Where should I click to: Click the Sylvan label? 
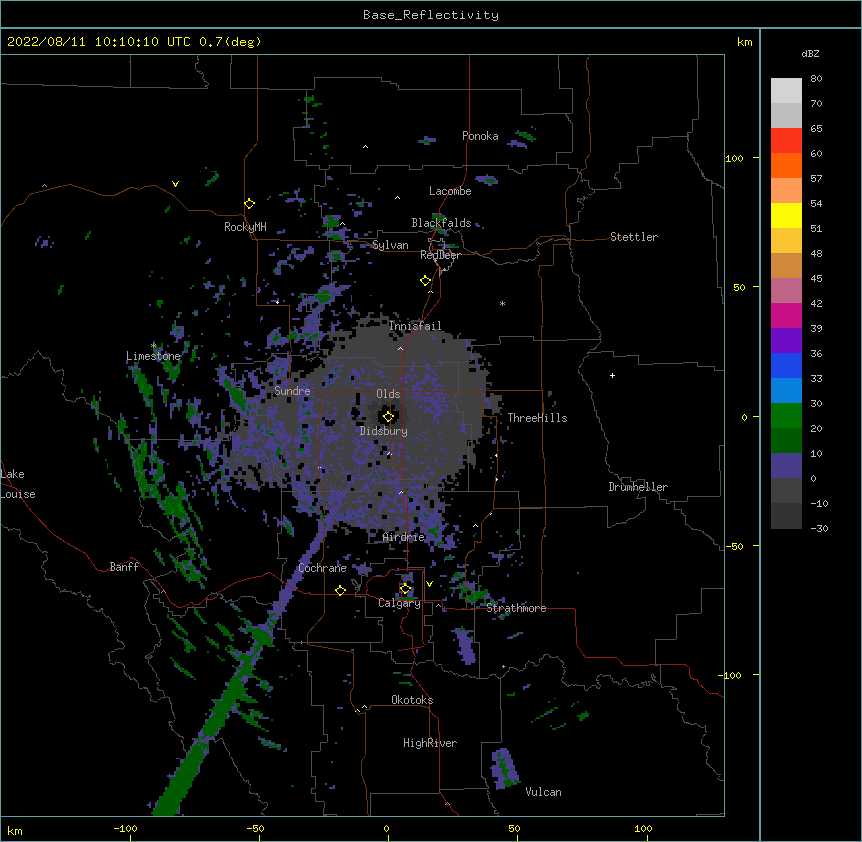(390, 245)
